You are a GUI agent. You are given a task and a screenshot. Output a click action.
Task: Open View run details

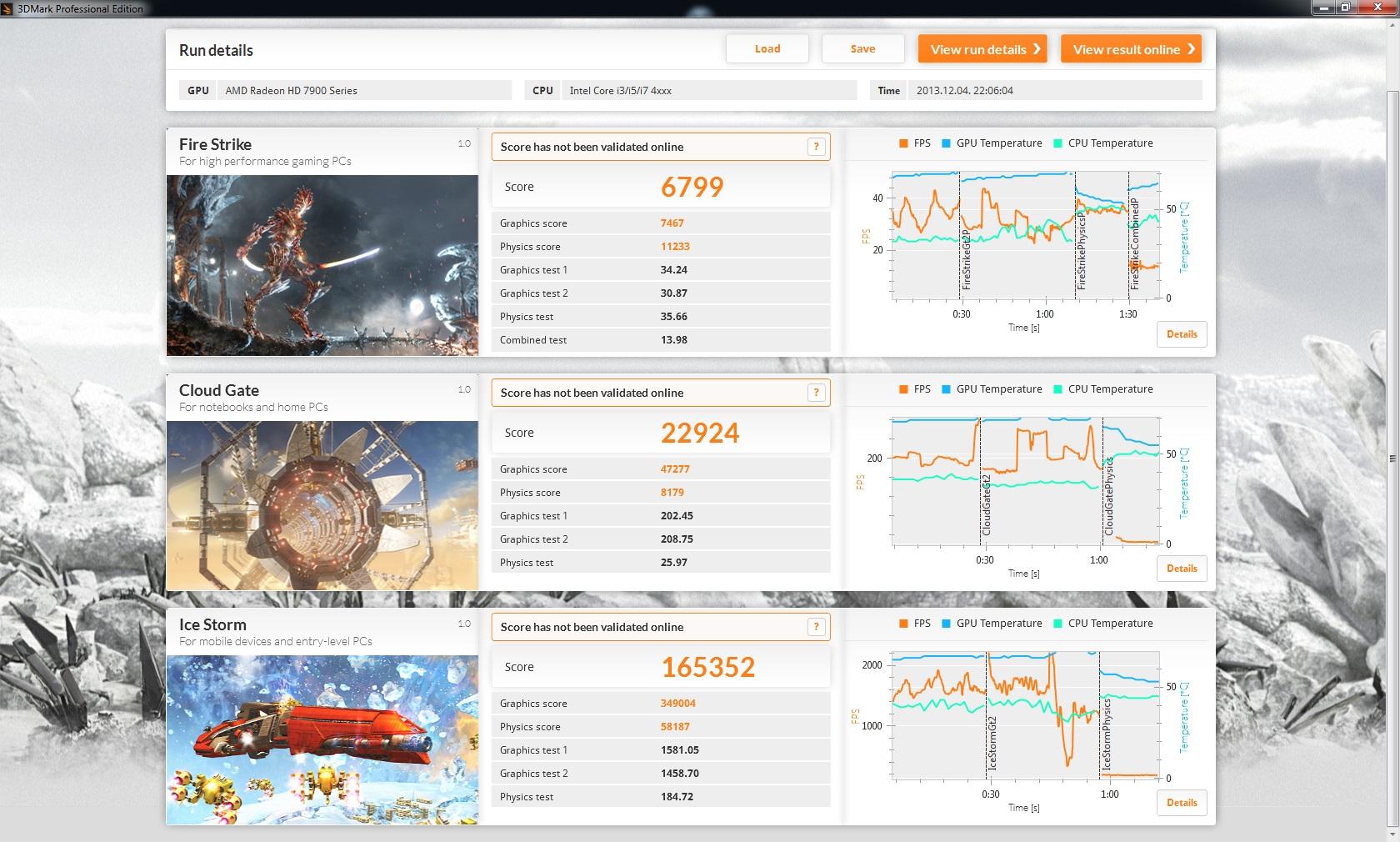click(982, 49)
